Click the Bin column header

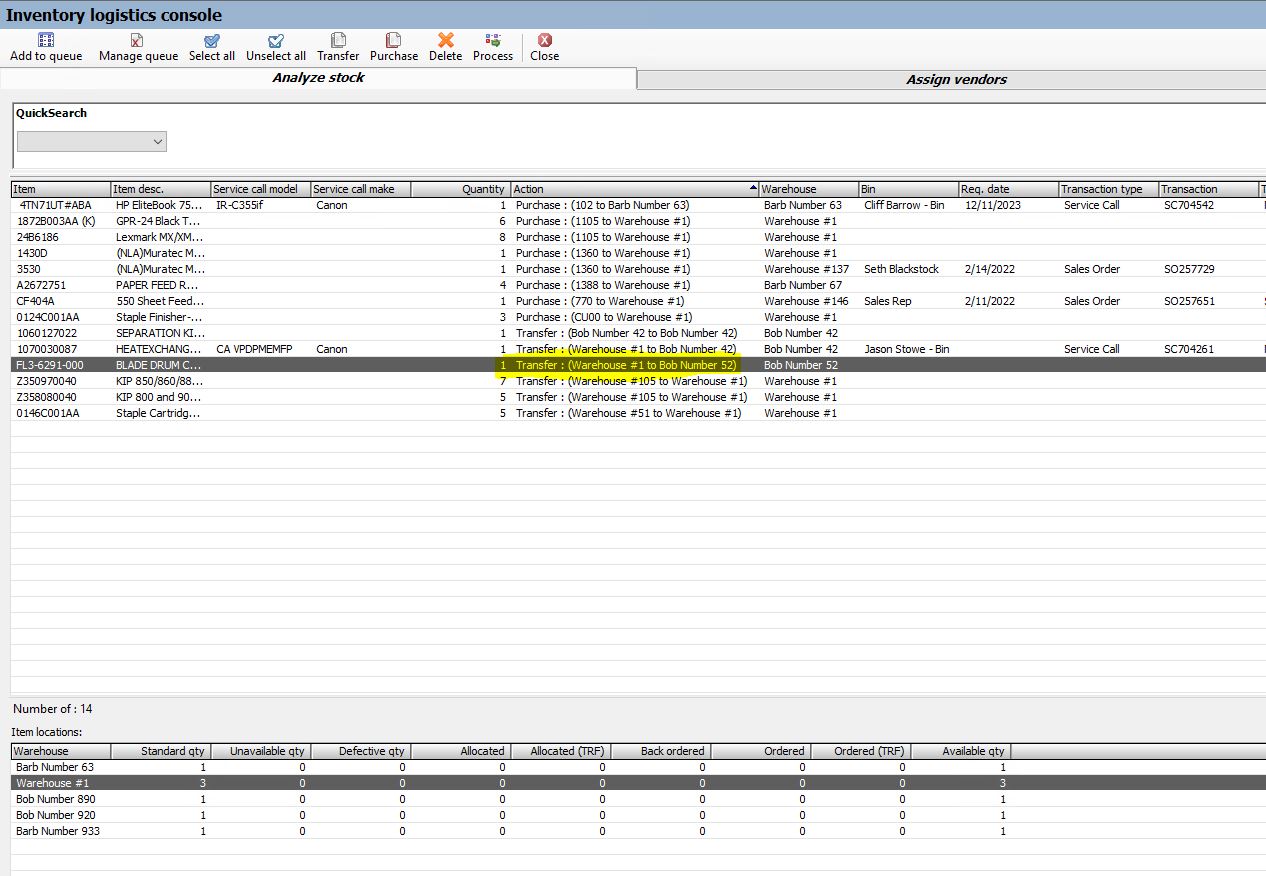pos(909,189)
